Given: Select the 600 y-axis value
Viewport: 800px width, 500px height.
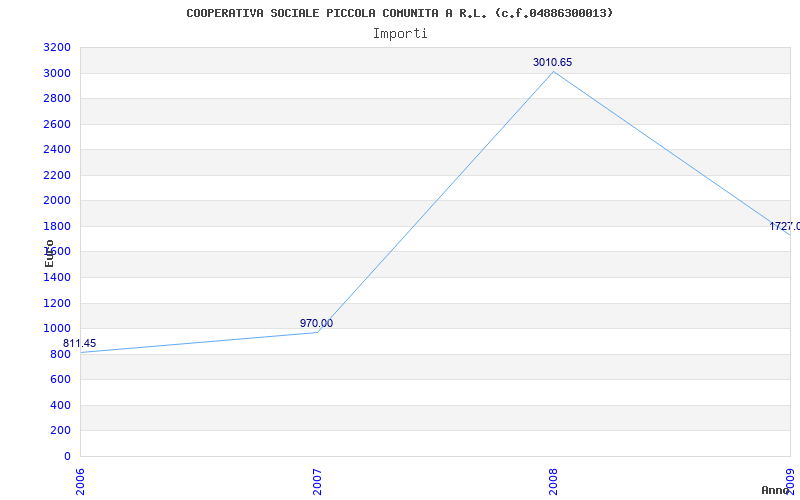Looking at the screenshot, I should (60, 380).
